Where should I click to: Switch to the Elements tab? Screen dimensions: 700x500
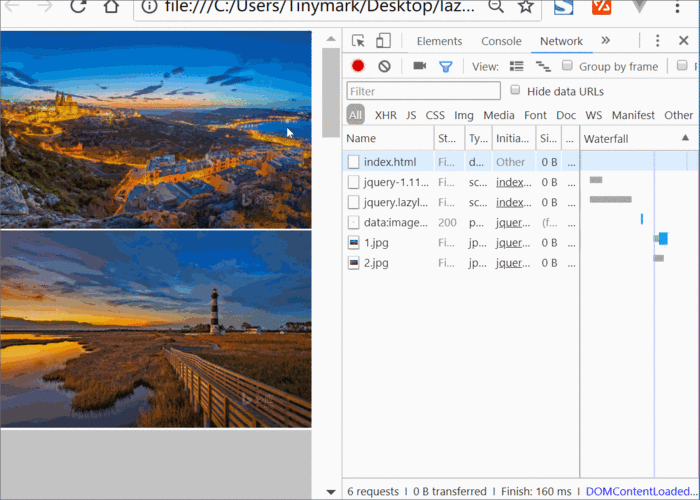tap(439, 41)
